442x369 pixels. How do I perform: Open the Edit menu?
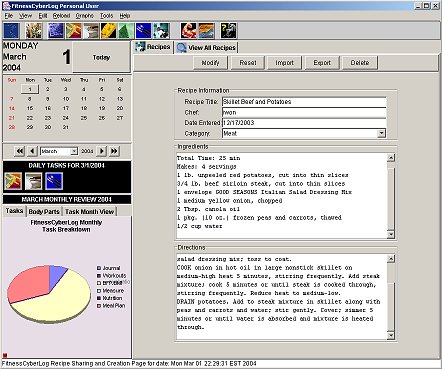(x=43, y=16)
